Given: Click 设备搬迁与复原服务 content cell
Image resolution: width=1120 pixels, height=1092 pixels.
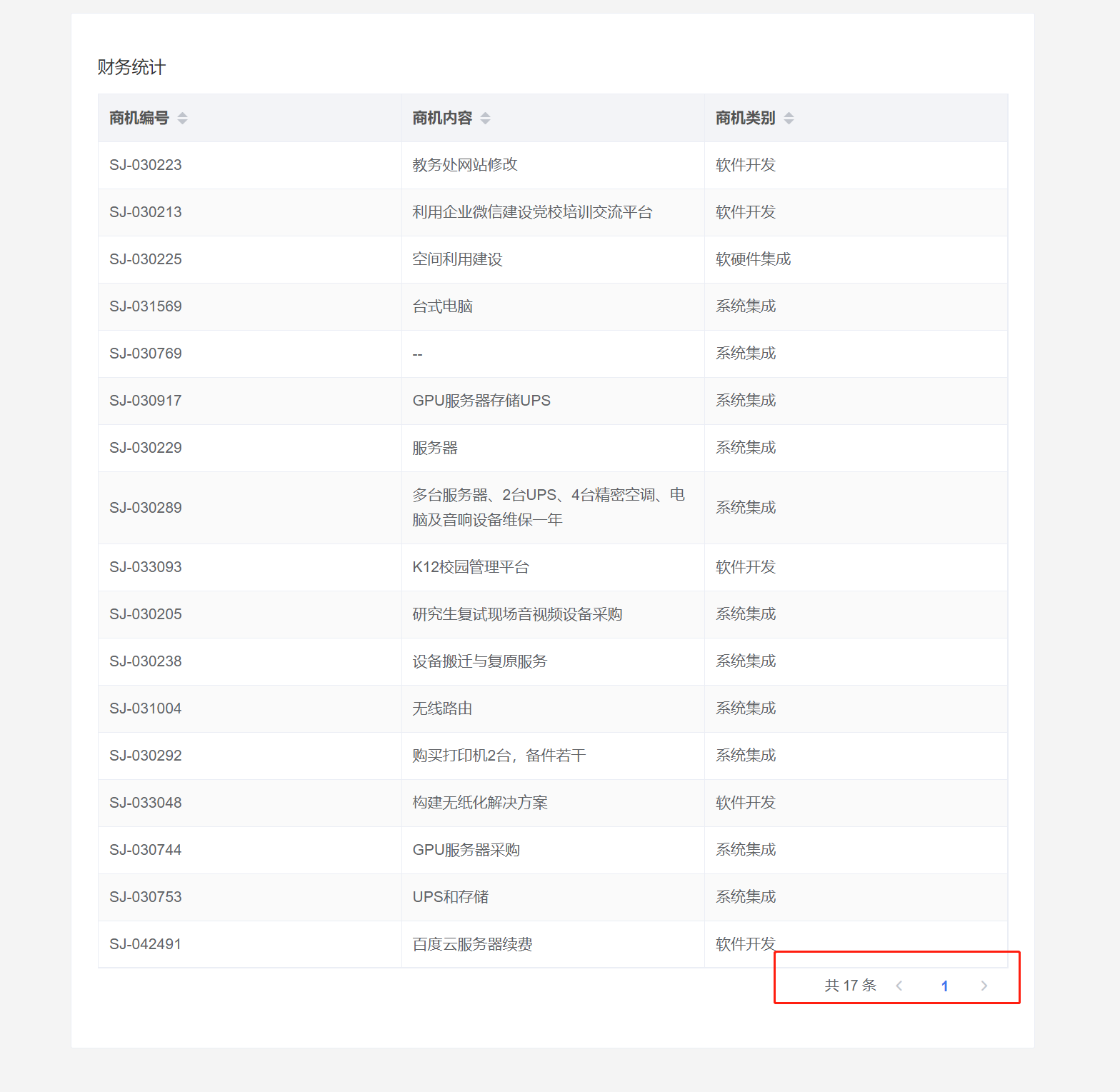Looking at the screenshot, I should click(553, 661).
